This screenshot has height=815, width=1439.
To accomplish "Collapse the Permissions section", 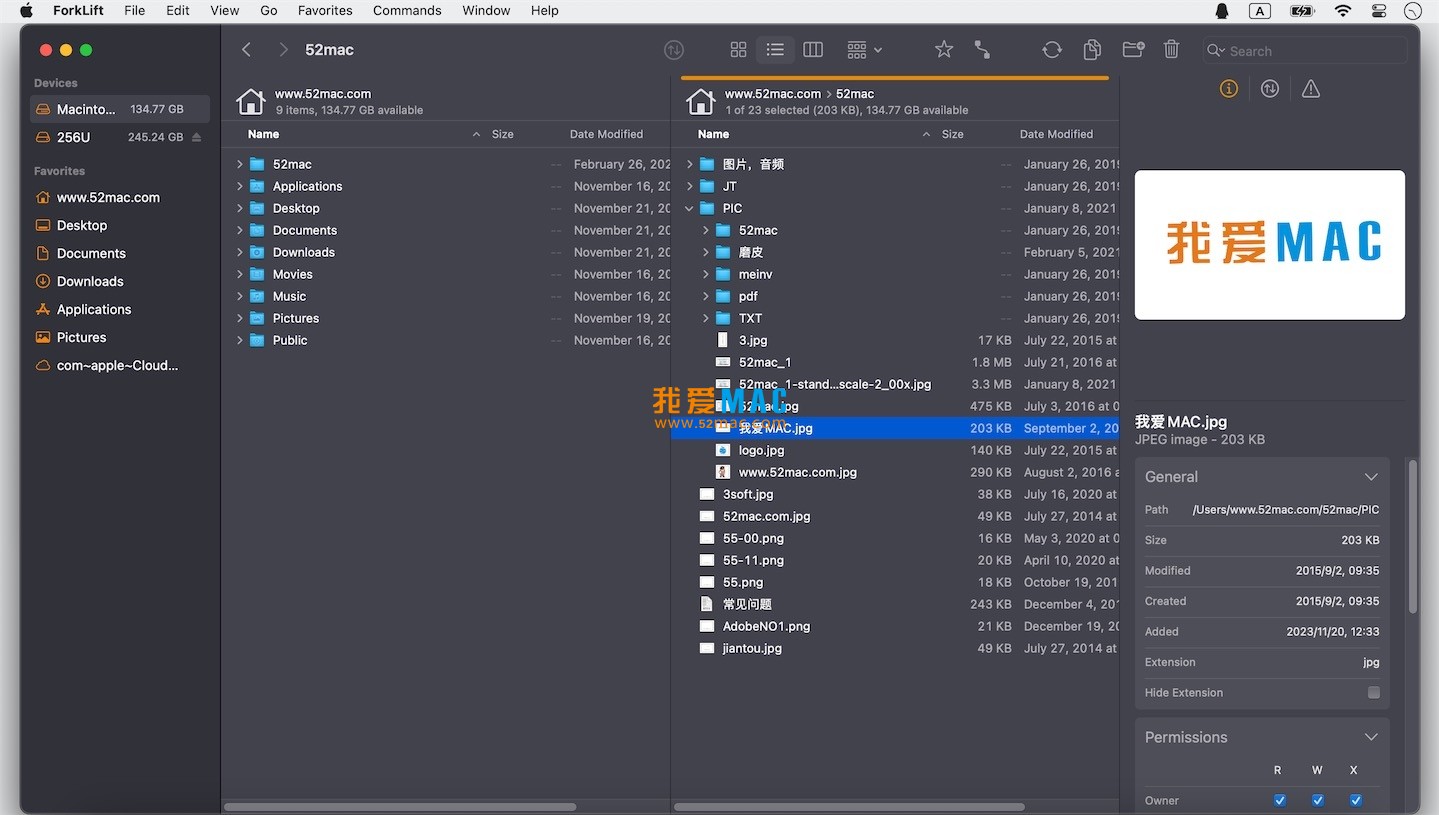I will [1371, 737].
